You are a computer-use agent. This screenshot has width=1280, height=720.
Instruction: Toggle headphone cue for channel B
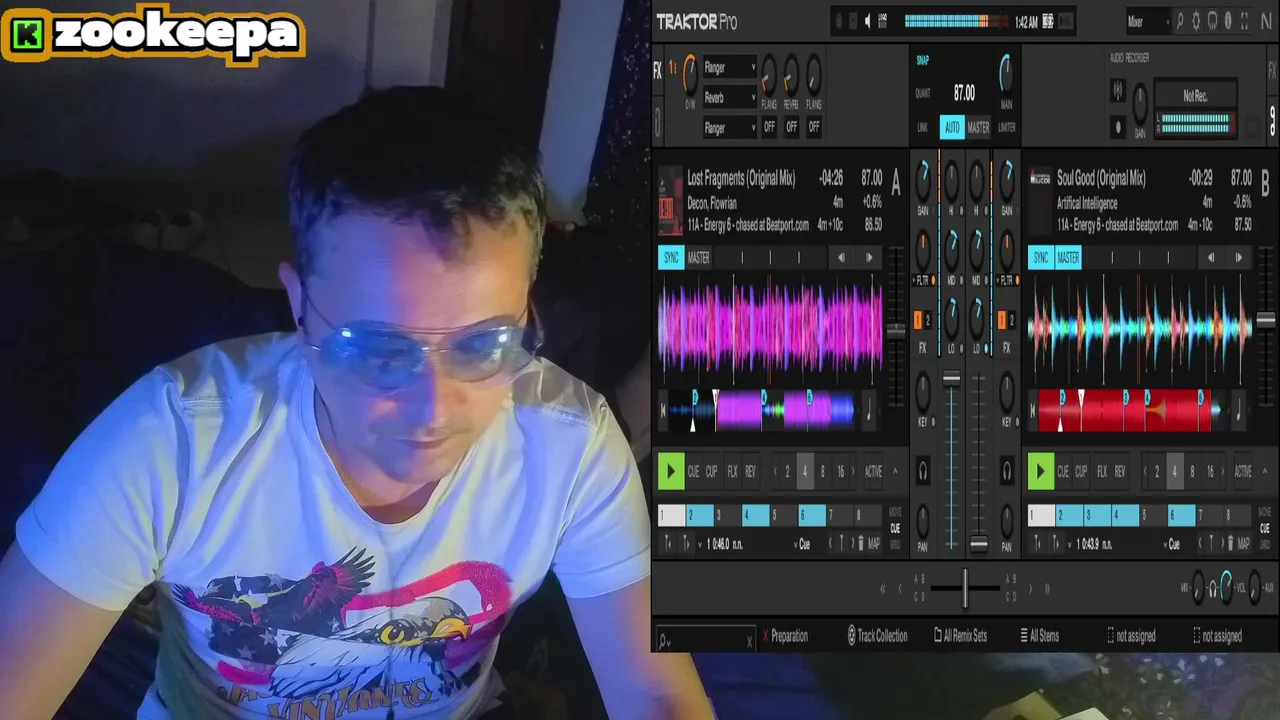pos(1007,471)
